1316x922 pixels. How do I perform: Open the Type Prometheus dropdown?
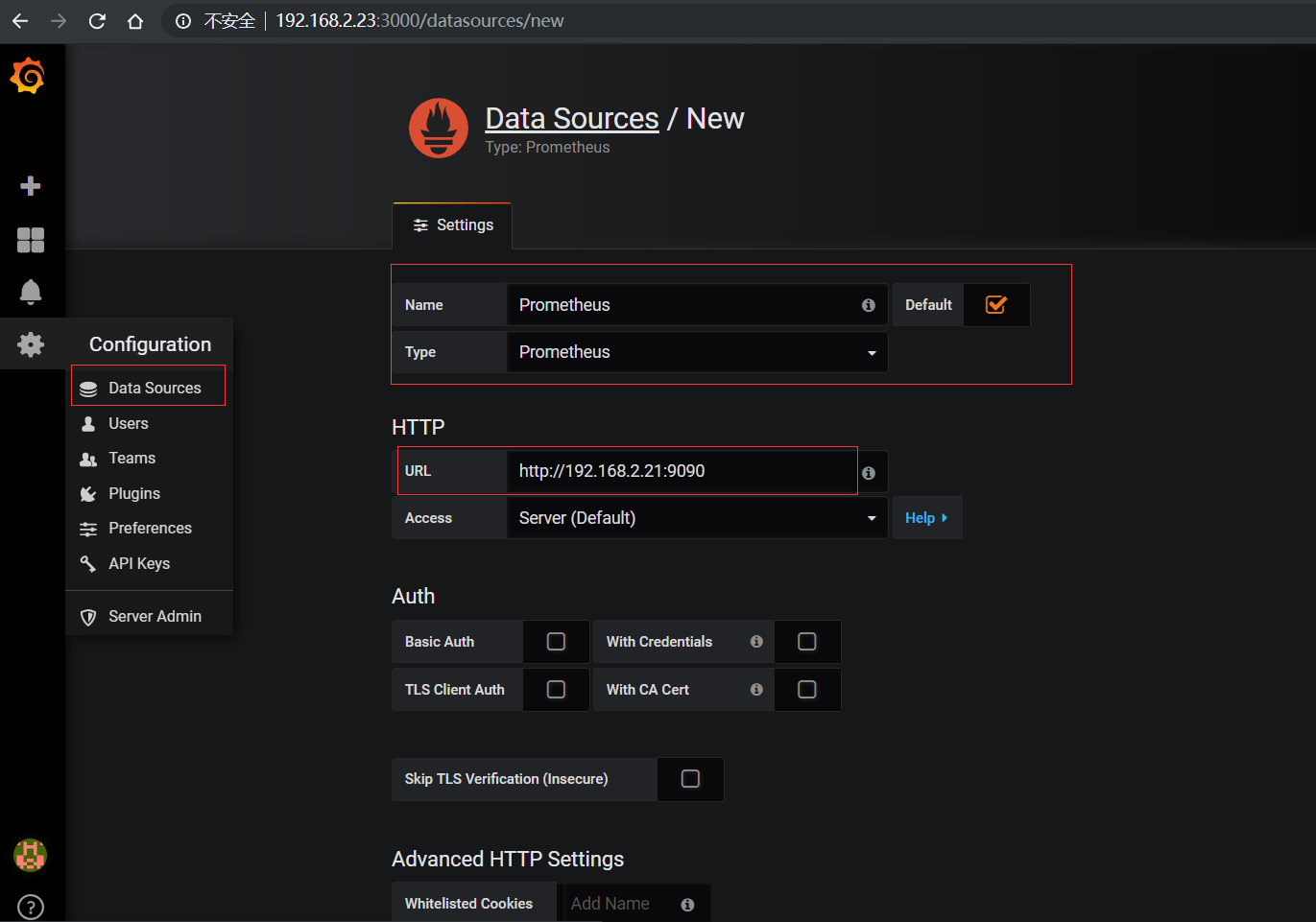point(696,352)
